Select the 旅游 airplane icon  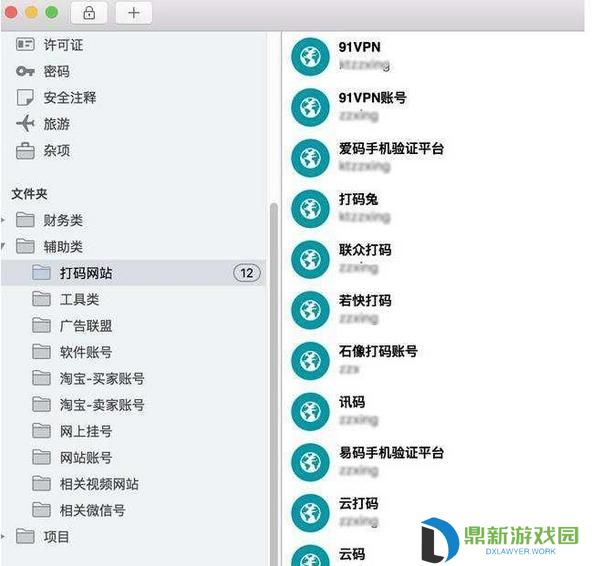25,124
